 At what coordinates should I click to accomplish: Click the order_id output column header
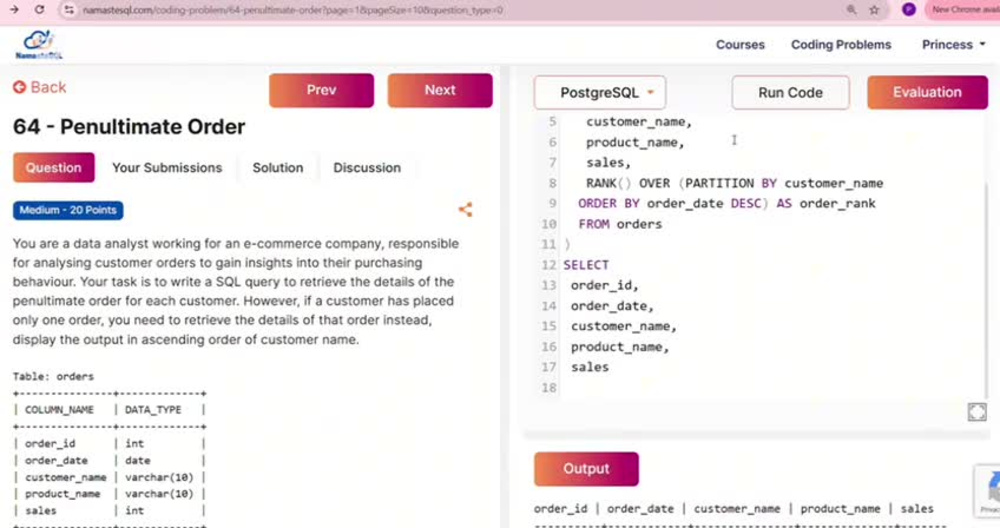[x=561, y=509]
